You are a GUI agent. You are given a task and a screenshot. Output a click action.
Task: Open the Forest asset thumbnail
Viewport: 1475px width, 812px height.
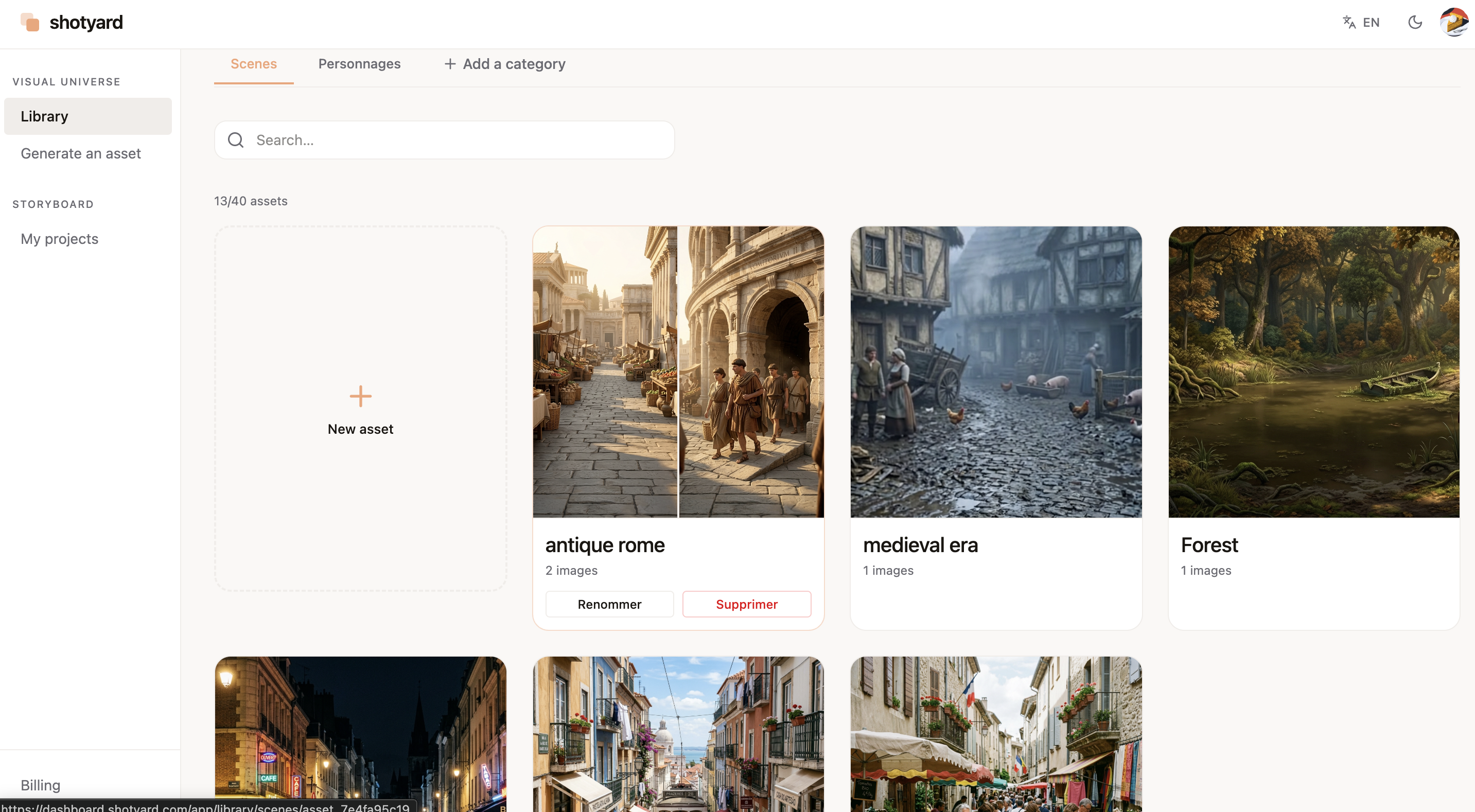(x=1313, y=372)
